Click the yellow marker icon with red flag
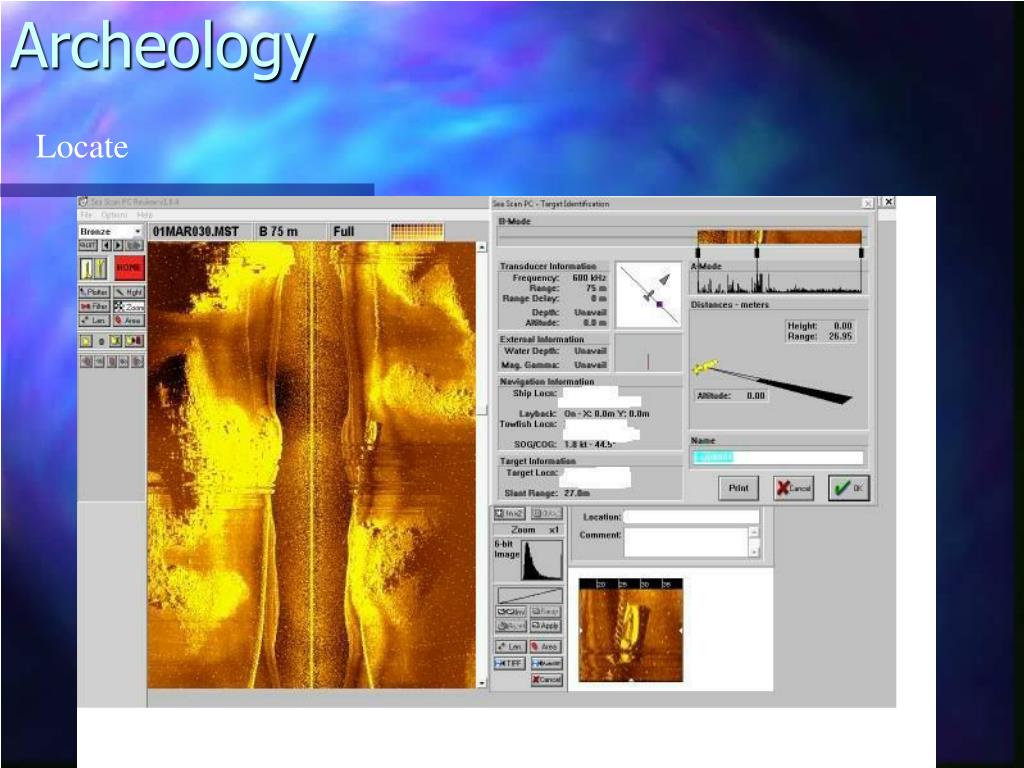The width and height of the screenshot is (1024, 768). (134, 341)
